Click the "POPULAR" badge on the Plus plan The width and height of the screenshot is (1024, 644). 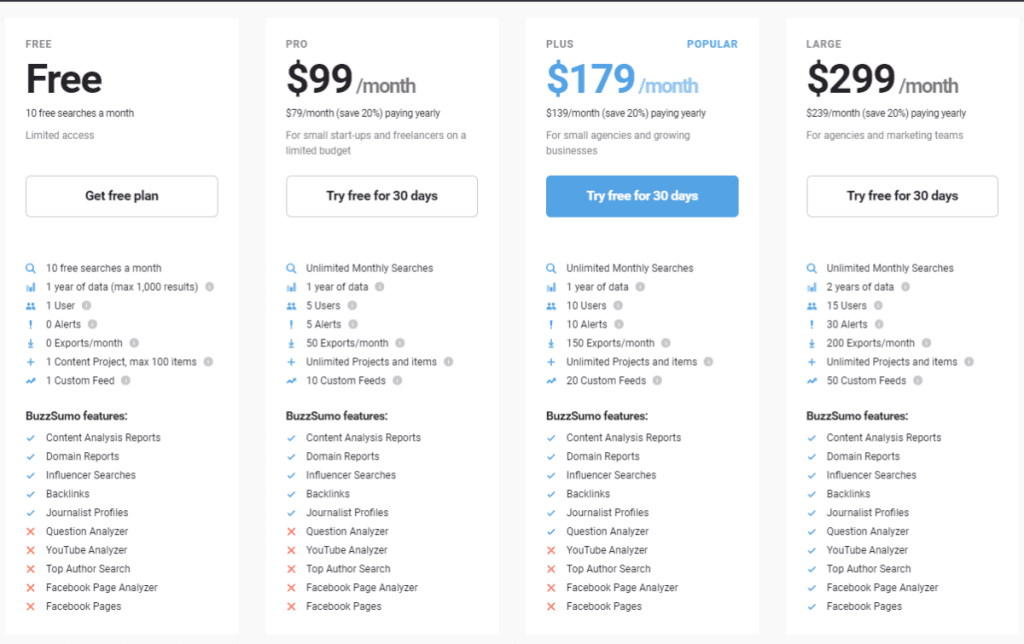pos(712,44)
